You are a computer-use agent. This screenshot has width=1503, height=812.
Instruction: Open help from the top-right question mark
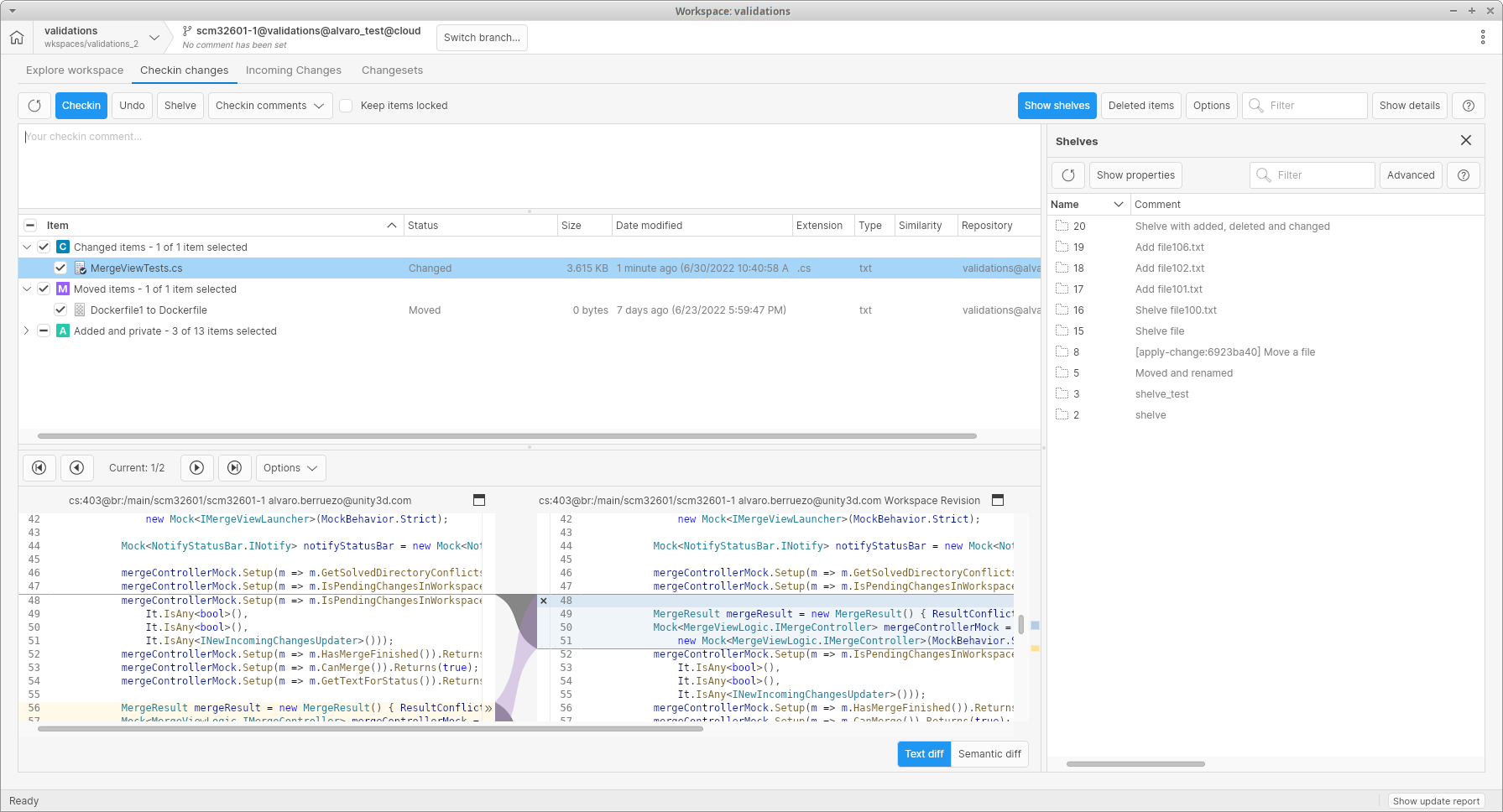point(1468,106)
